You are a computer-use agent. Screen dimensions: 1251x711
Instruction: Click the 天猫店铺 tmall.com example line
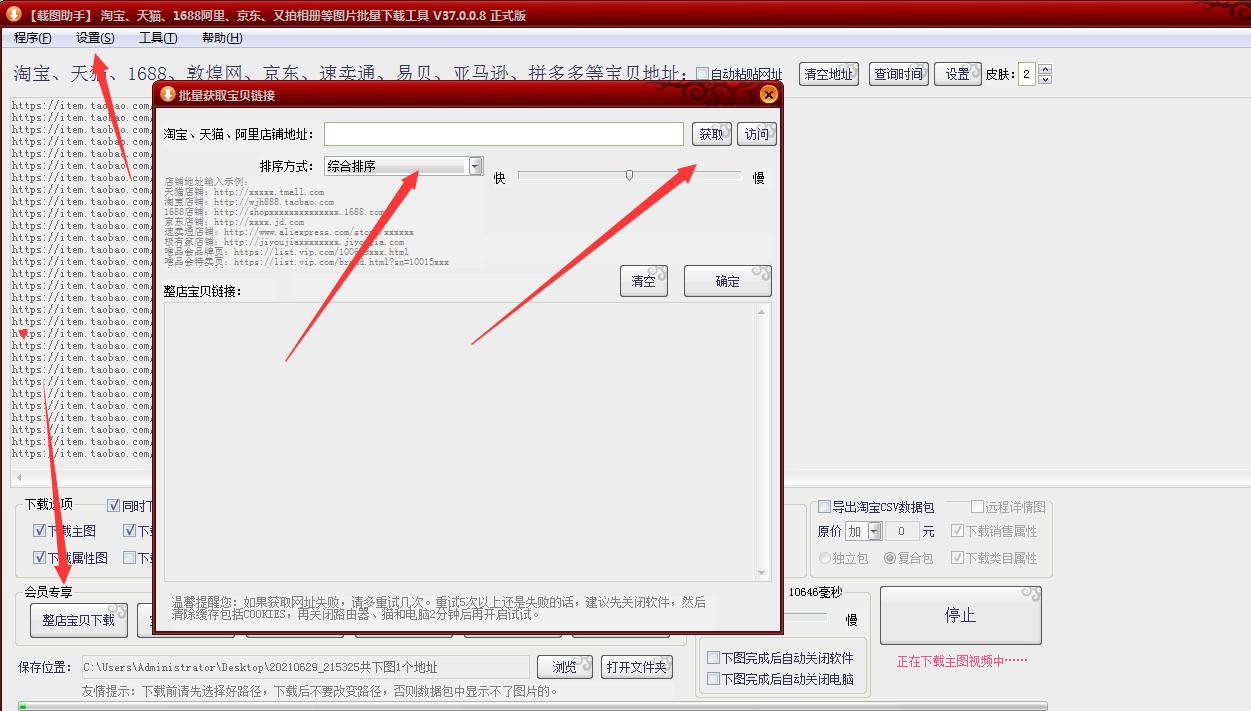[244, 192]
